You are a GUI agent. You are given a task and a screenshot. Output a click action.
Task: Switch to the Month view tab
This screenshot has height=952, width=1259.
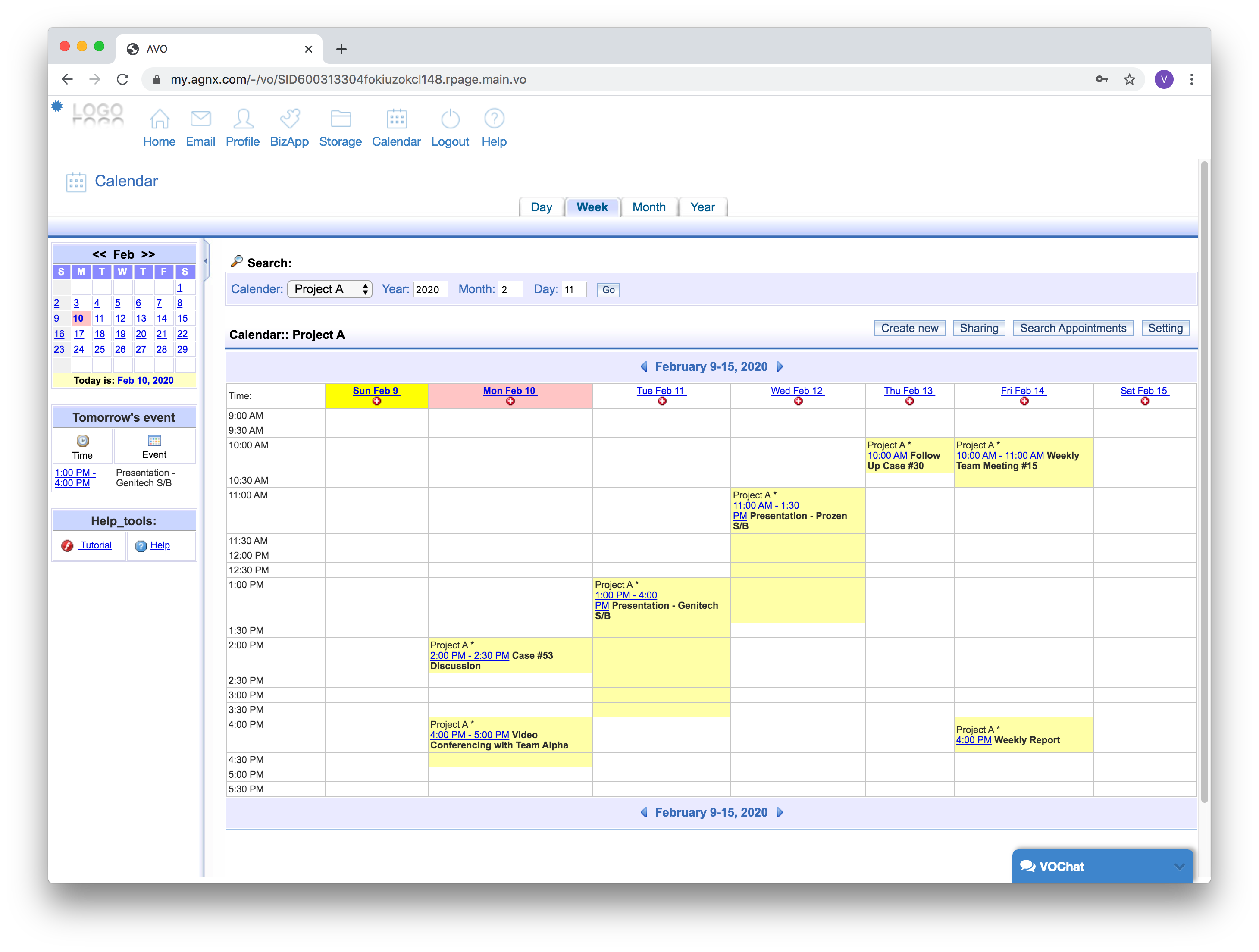click(x=648, y=207)
